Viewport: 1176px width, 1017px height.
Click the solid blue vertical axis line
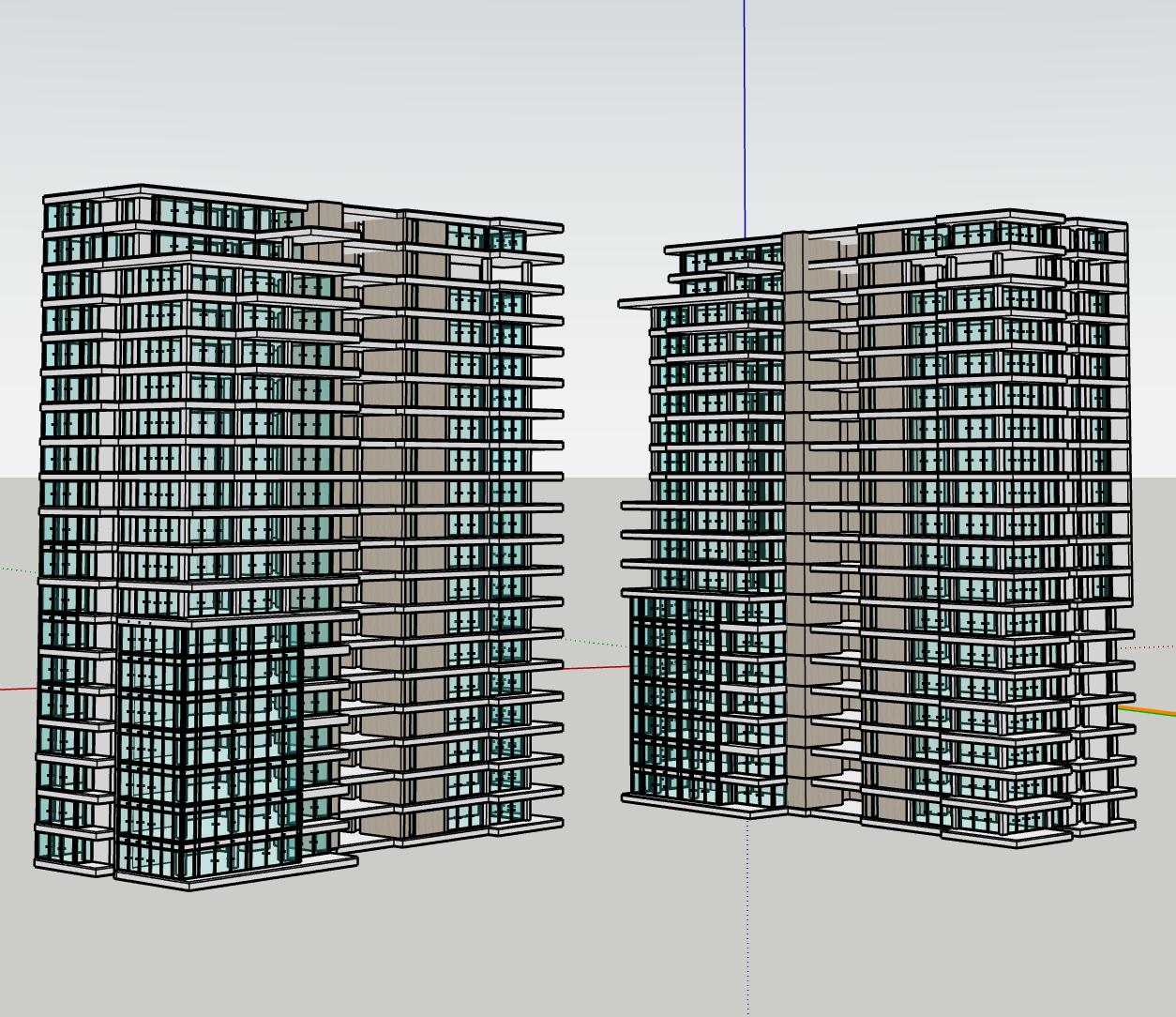point(745,113)
